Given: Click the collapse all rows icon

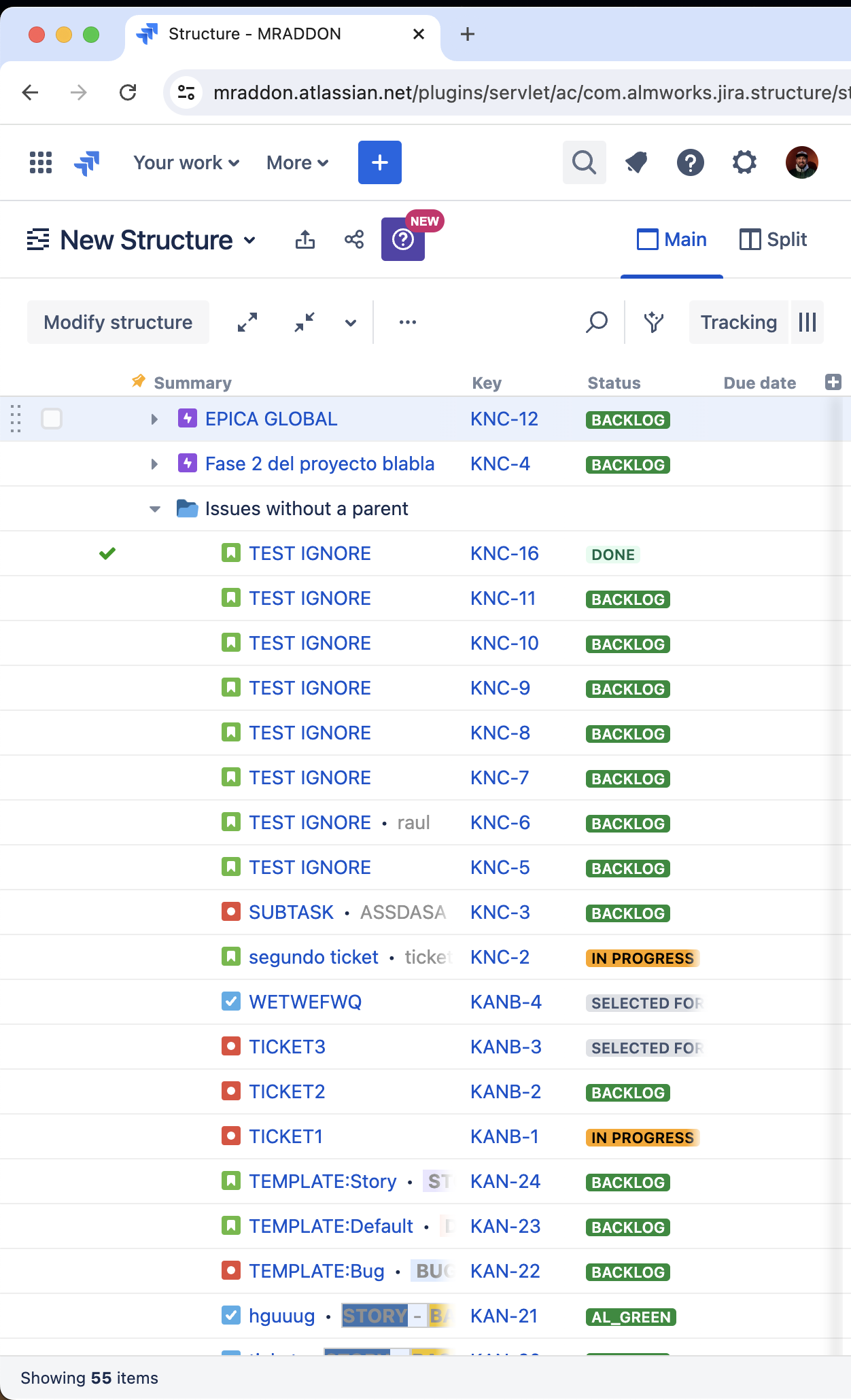Looking at the screenshot, I should pyautogui.click(x=305, y=322).
